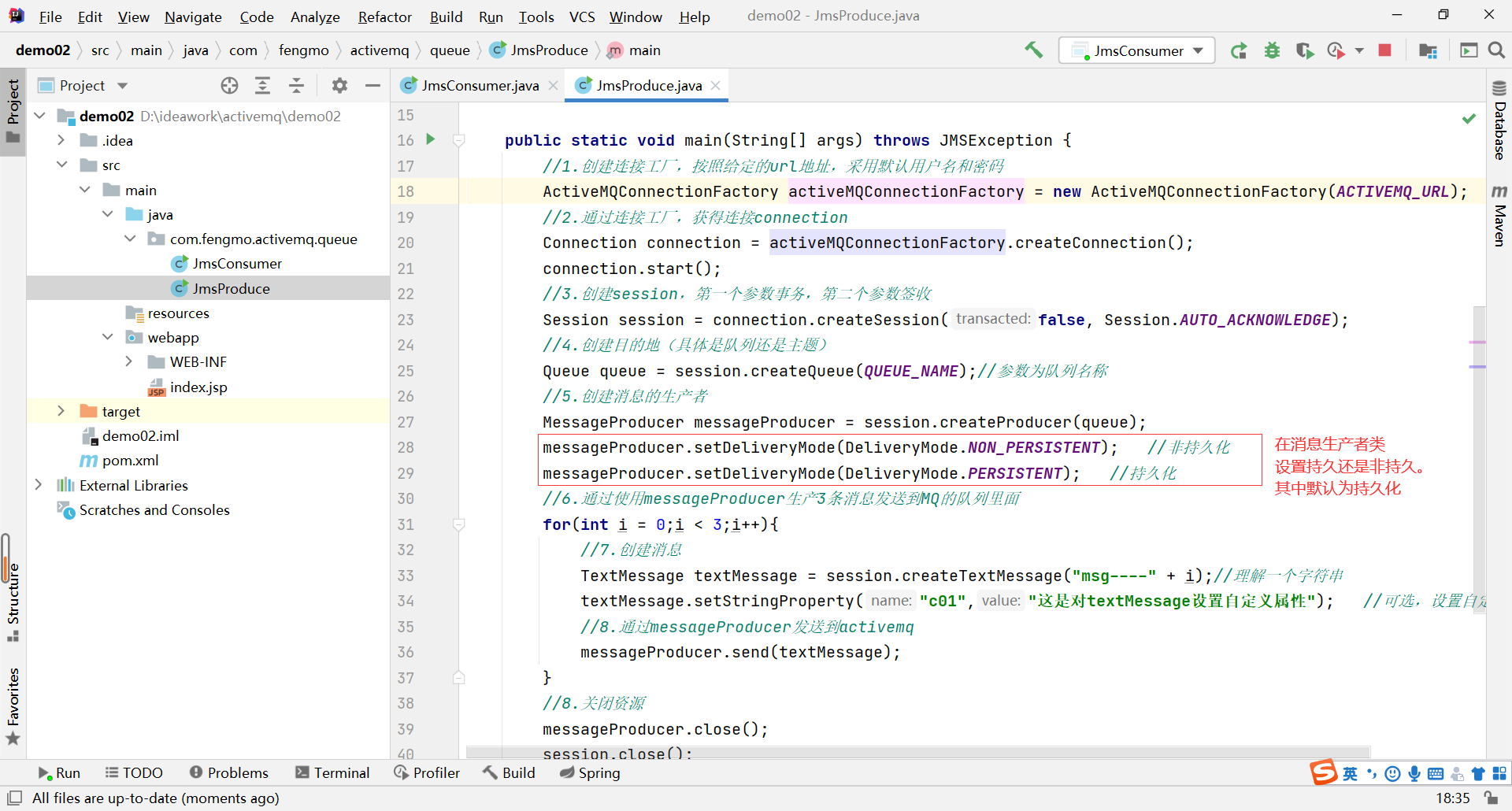This screenshot has width=1512, height=811.
Task: Open the Problems tool window
Action: [x=229, y=773]
